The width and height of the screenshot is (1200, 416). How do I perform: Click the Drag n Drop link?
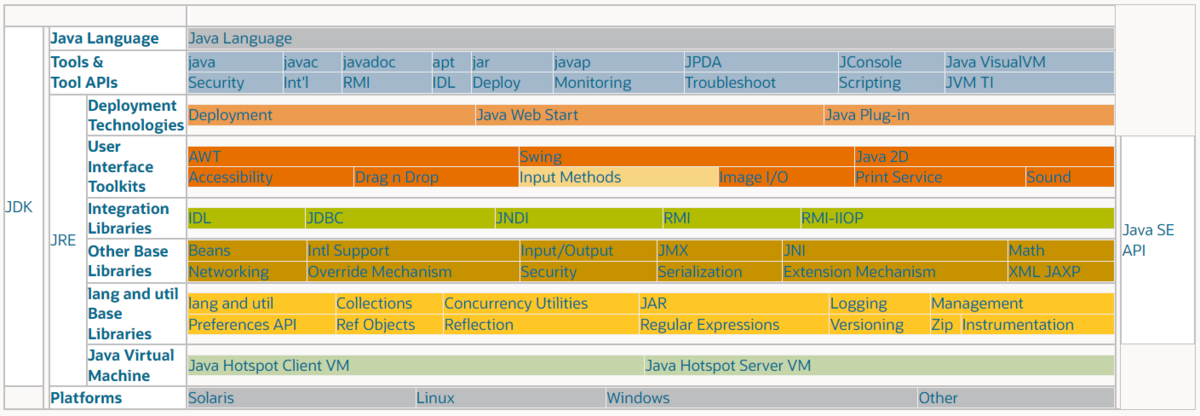pos(396,177)
